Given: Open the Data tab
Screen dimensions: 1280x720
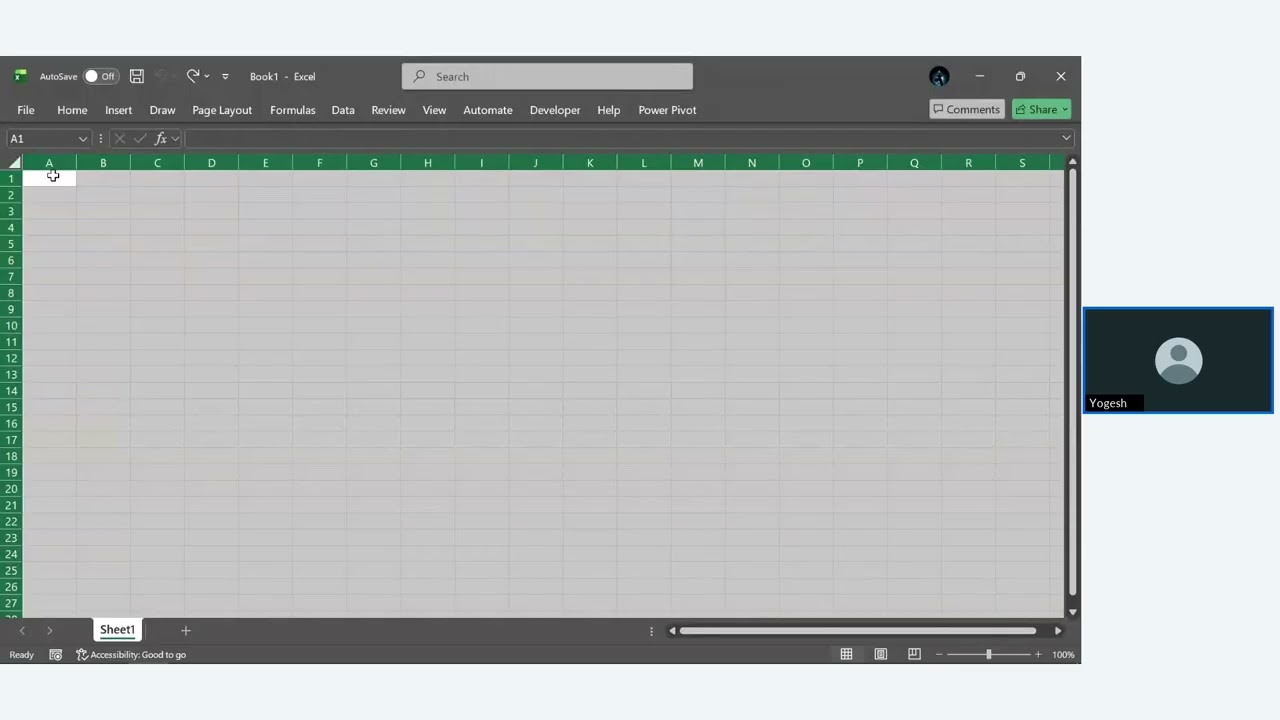Looking at the screenshot, I should (343, 110).
